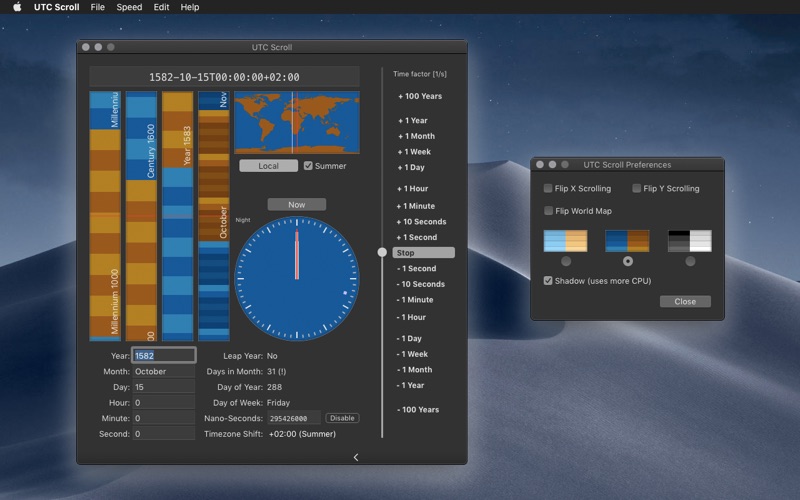Toggle Shadow (uses more CPU) checkbox
The image size is (800, 500).
[x=548, y=281]
